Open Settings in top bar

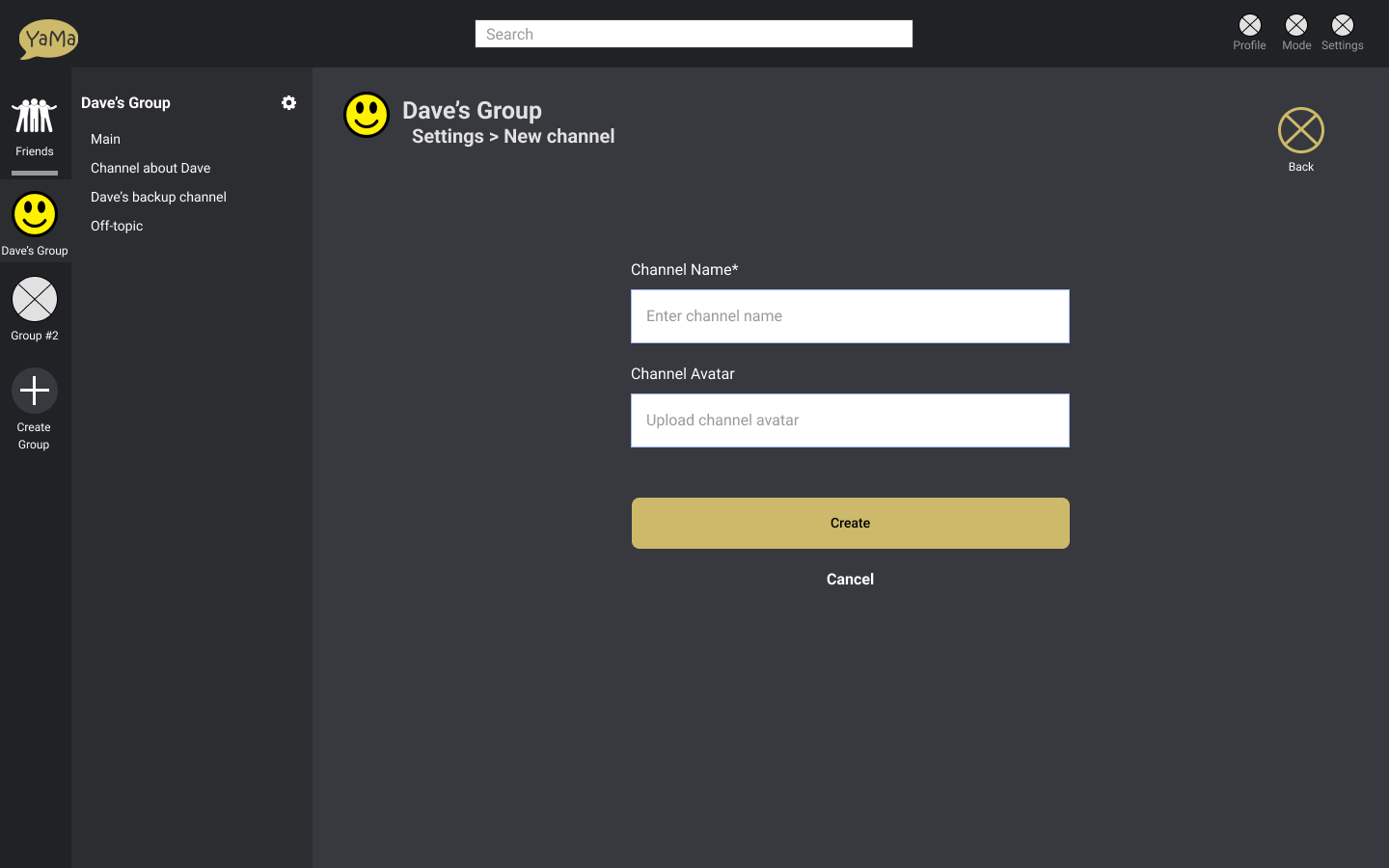tap(1342, 26)
